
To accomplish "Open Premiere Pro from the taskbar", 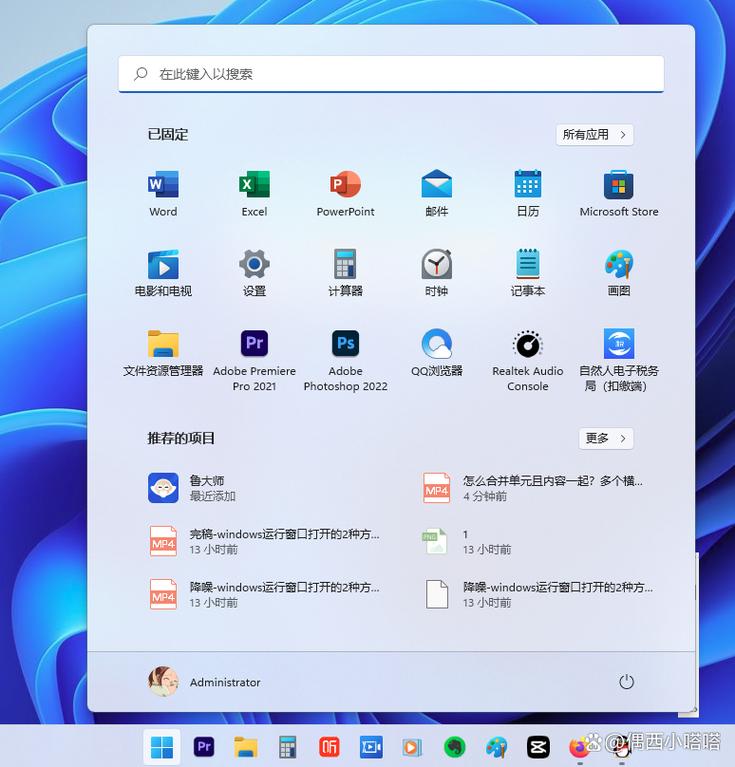I will click(x=204, y=747).
